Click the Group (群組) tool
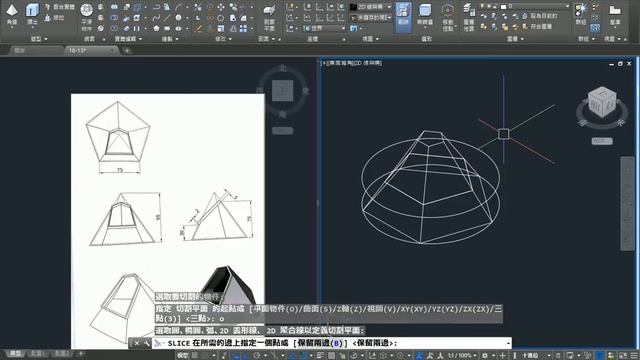640x360 pixels. pos(580,14)
